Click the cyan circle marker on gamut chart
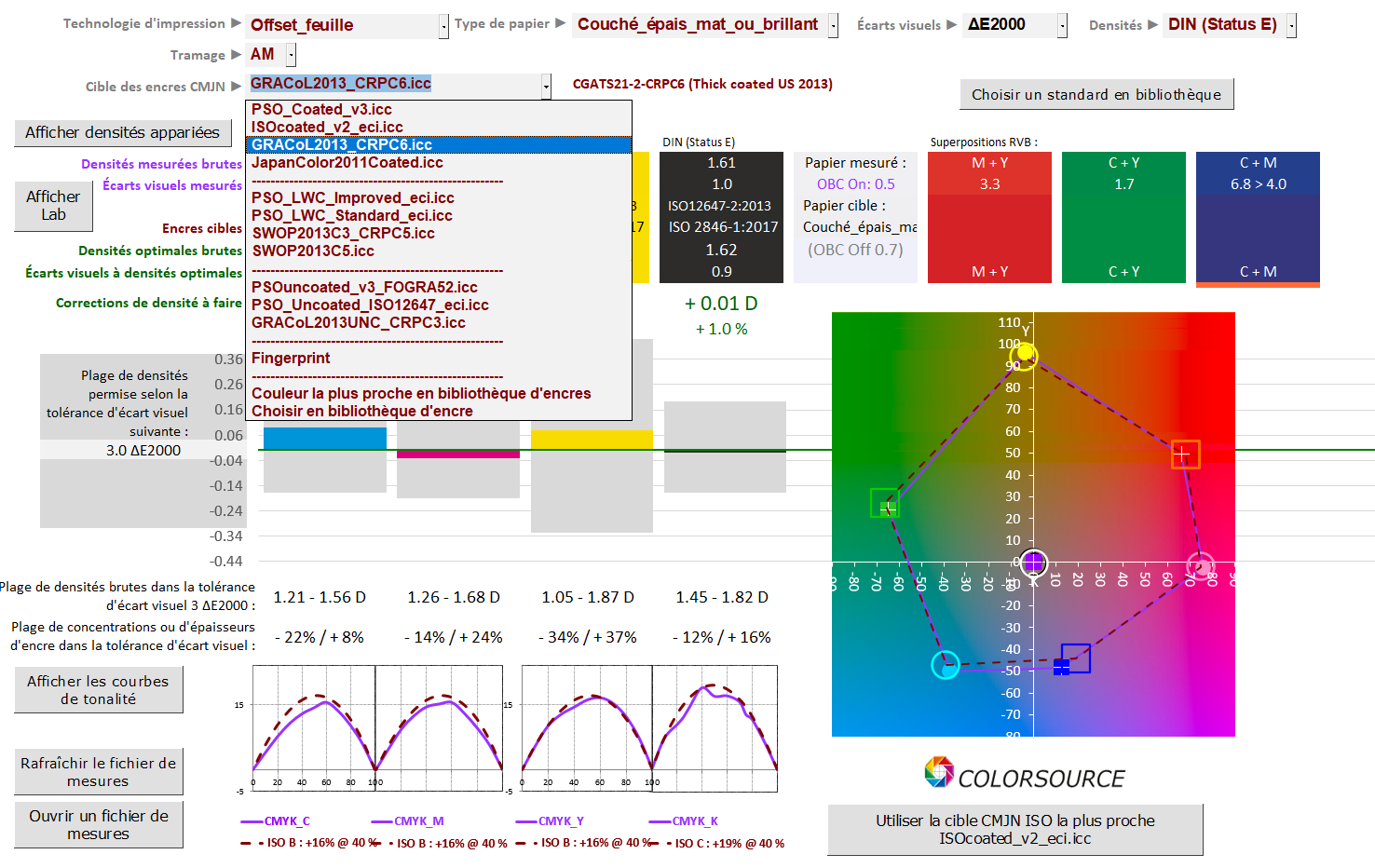Viewport: 1375px width, 868px height. coord(946,665)
